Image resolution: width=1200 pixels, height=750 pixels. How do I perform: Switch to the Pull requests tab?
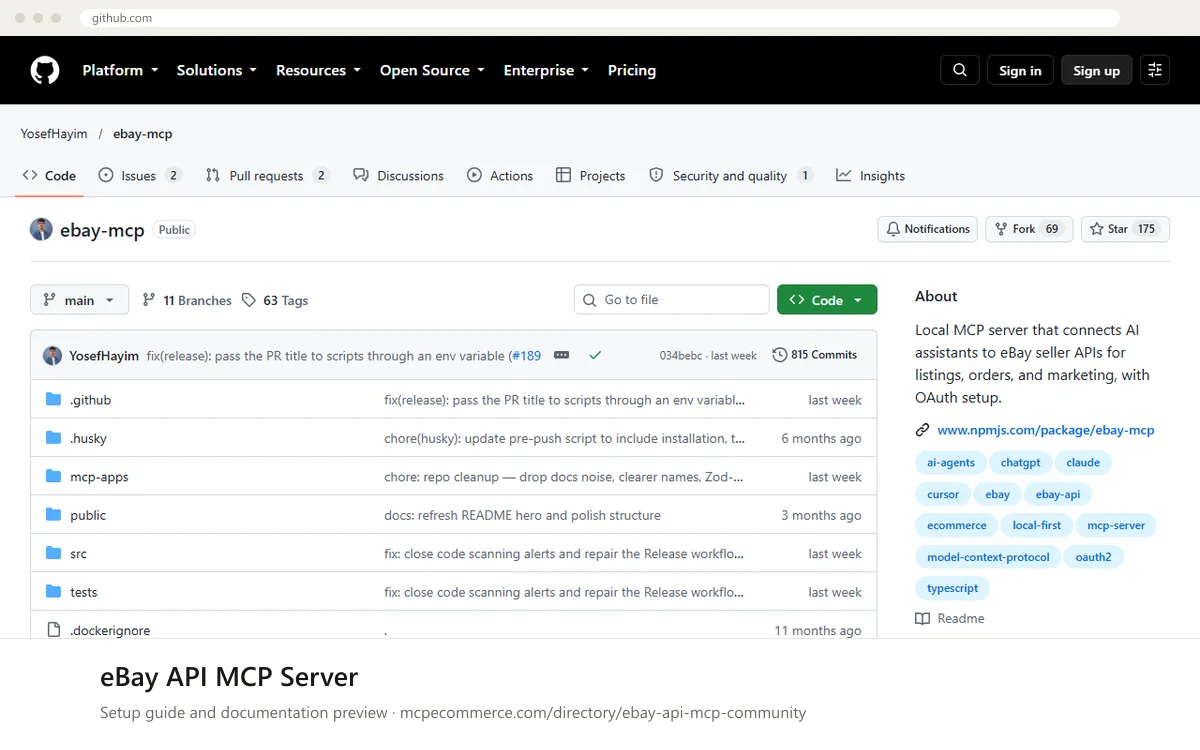click(267, 176)
